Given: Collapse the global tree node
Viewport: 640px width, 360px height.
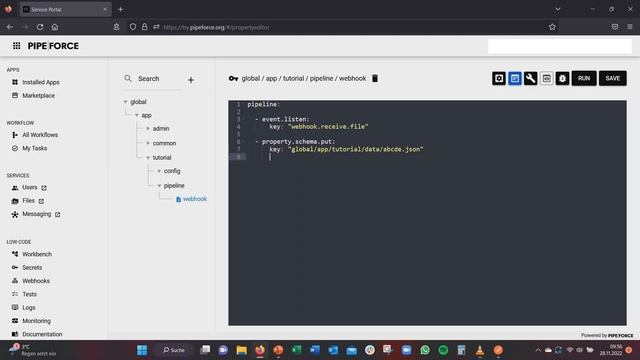Looking at the screenshot, I should pos(125,102).
